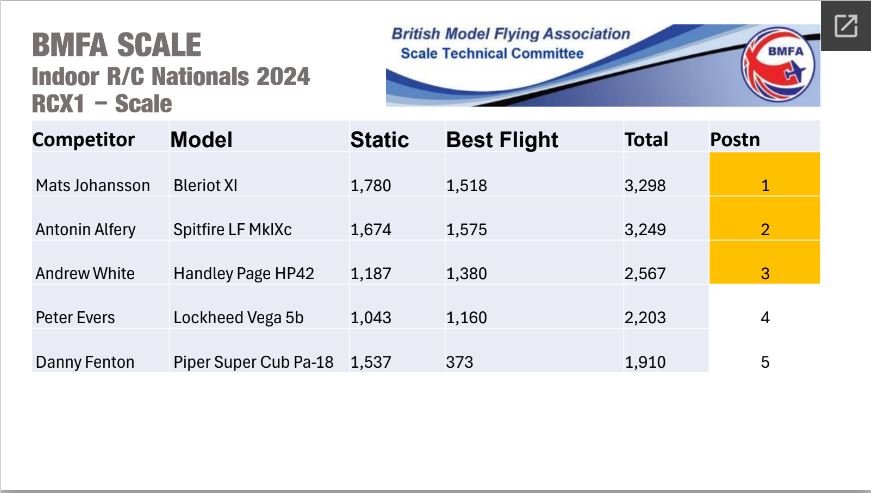This screenshot has height=493, width=871.
Task: Click the Best Flight column header
Action: pyautogui.click(x=502, y=140)
